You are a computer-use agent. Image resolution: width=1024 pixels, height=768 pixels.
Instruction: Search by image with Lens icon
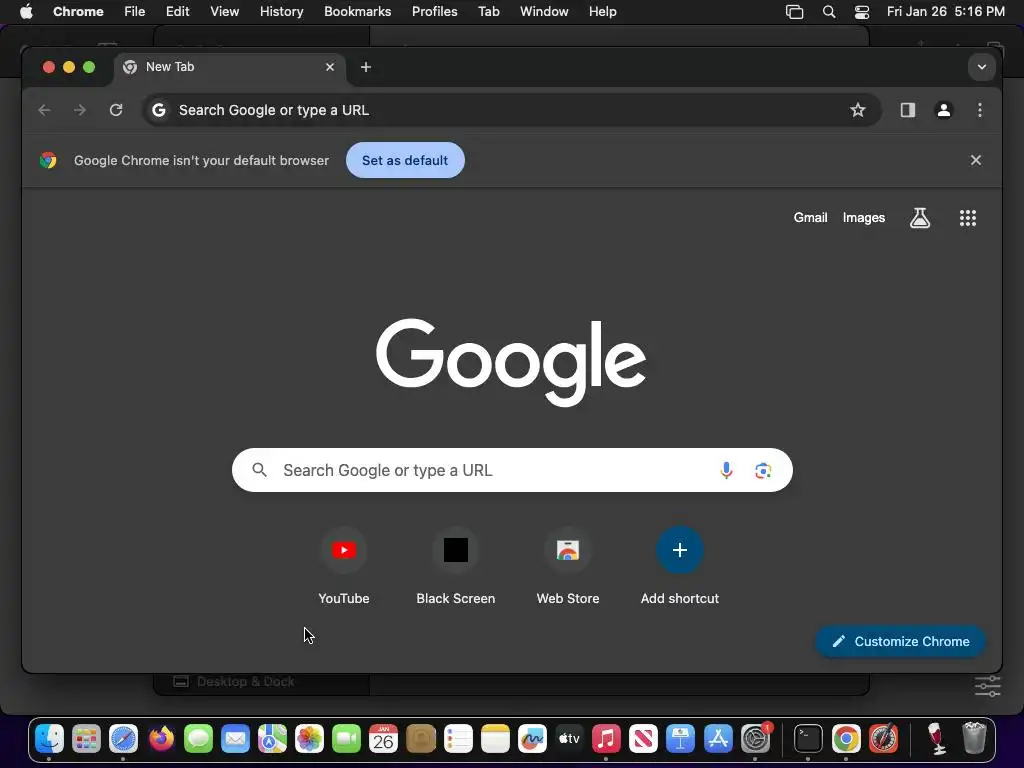[763, 470]
